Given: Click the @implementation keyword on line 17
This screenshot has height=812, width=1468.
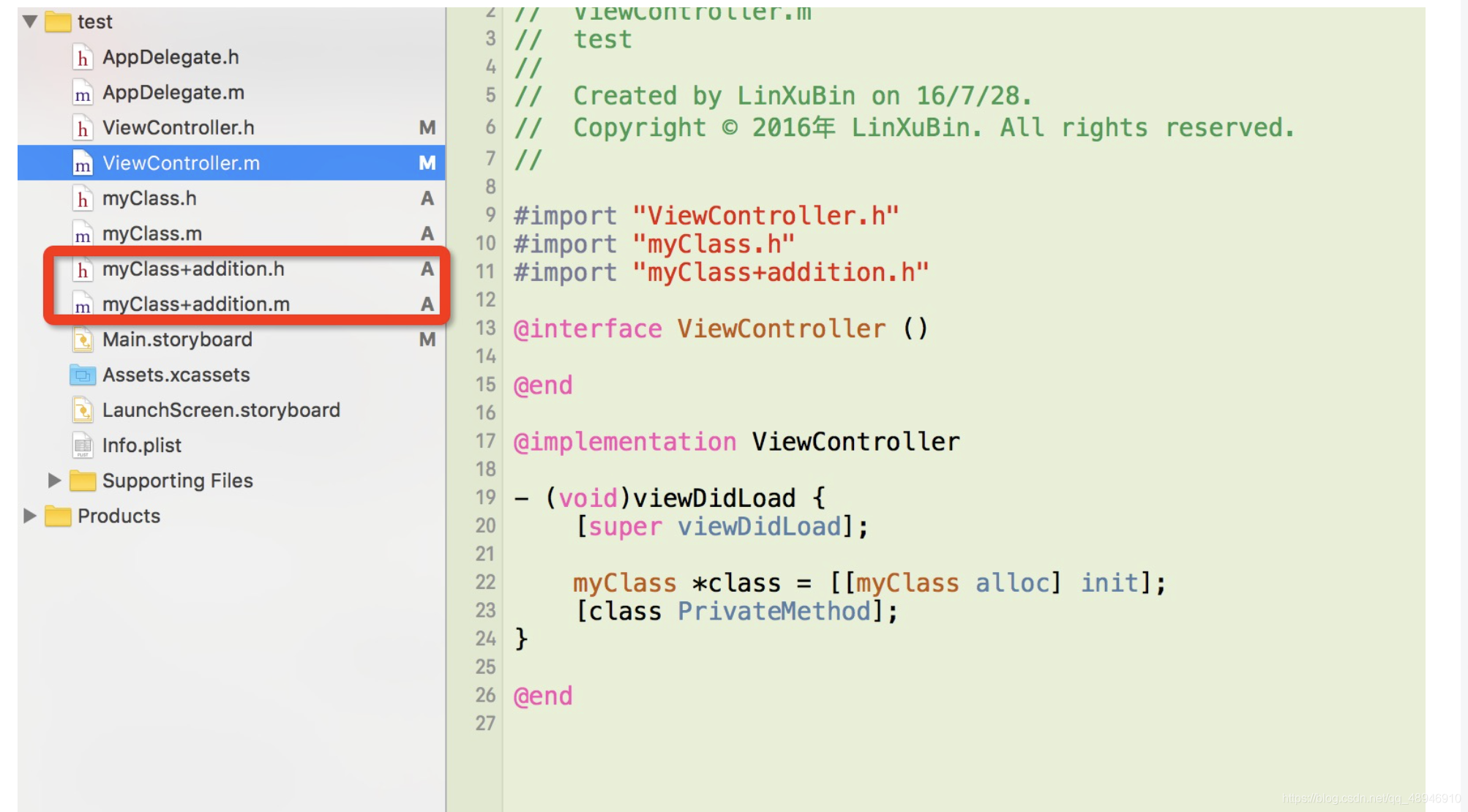Looking at the screenshot, I should pos(625,442).
